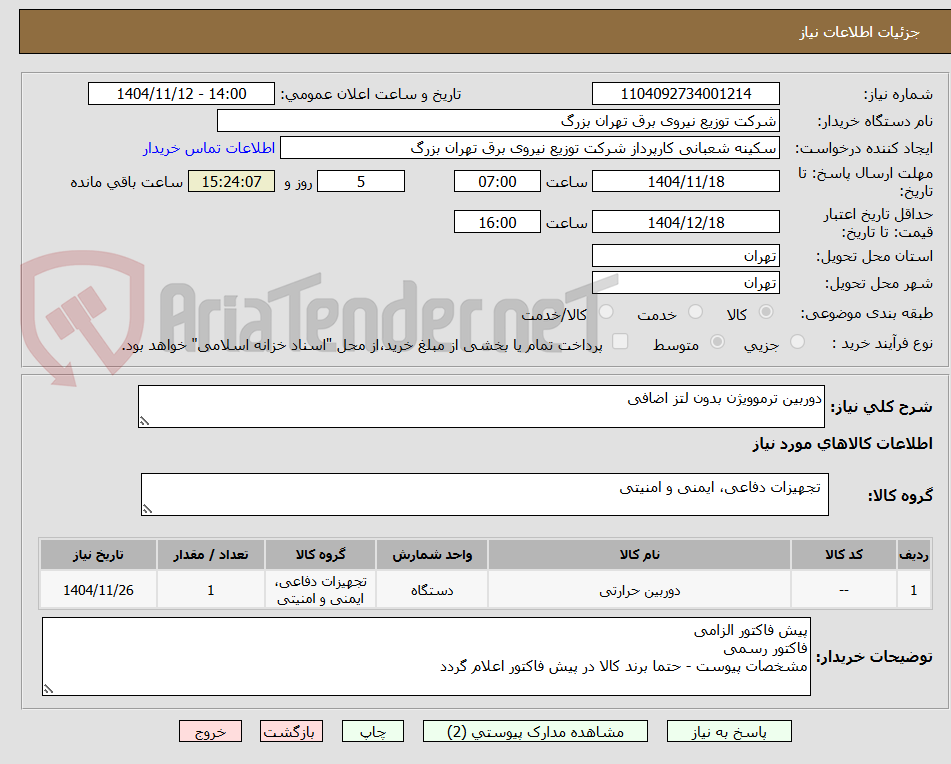The height and width of the screenshot is (764, 951).
Task: Toggle the اسناد خزانه اسلامی payment checkbox
Action: click(x=620, y=341)
